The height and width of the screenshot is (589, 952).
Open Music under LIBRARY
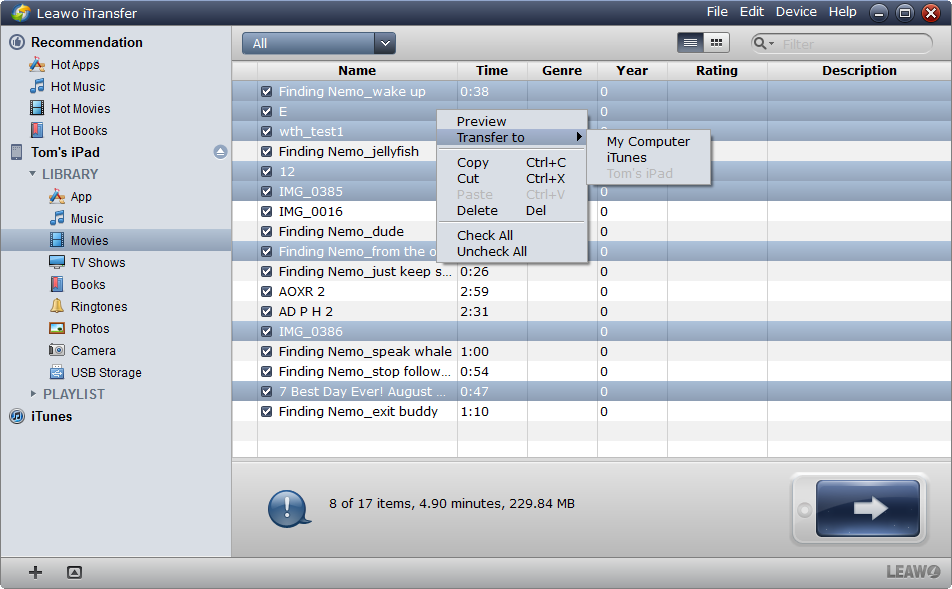[x=87, y=219]
